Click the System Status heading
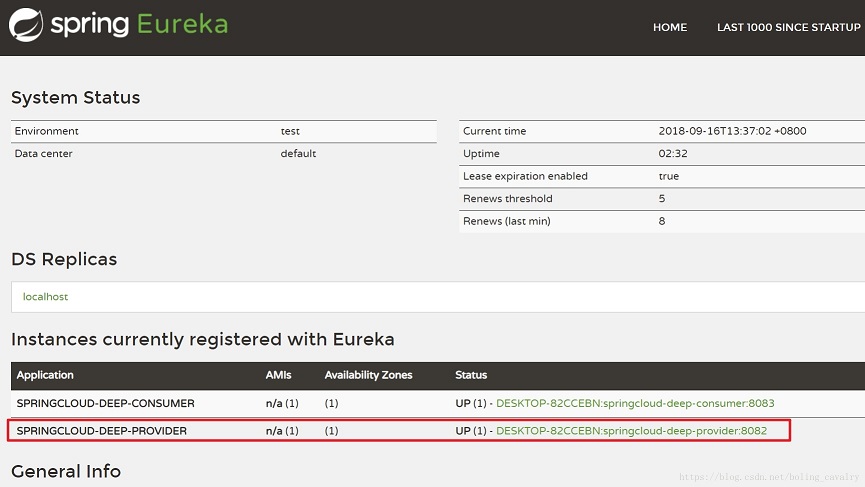This screenshot has height=487, width=865. [x=75, y=98]
